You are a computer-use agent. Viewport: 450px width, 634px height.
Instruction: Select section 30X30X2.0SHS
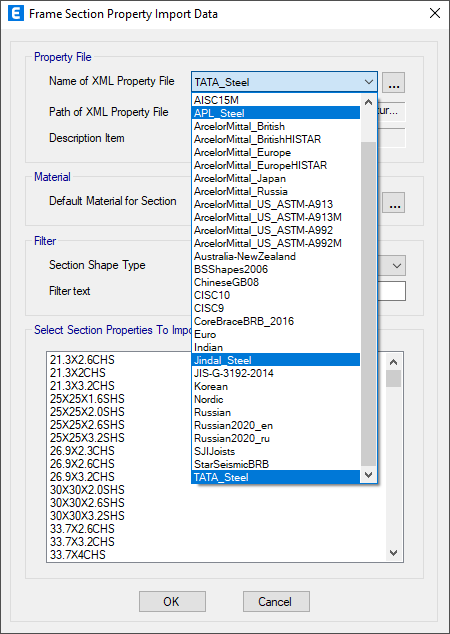tap(87, 490)
